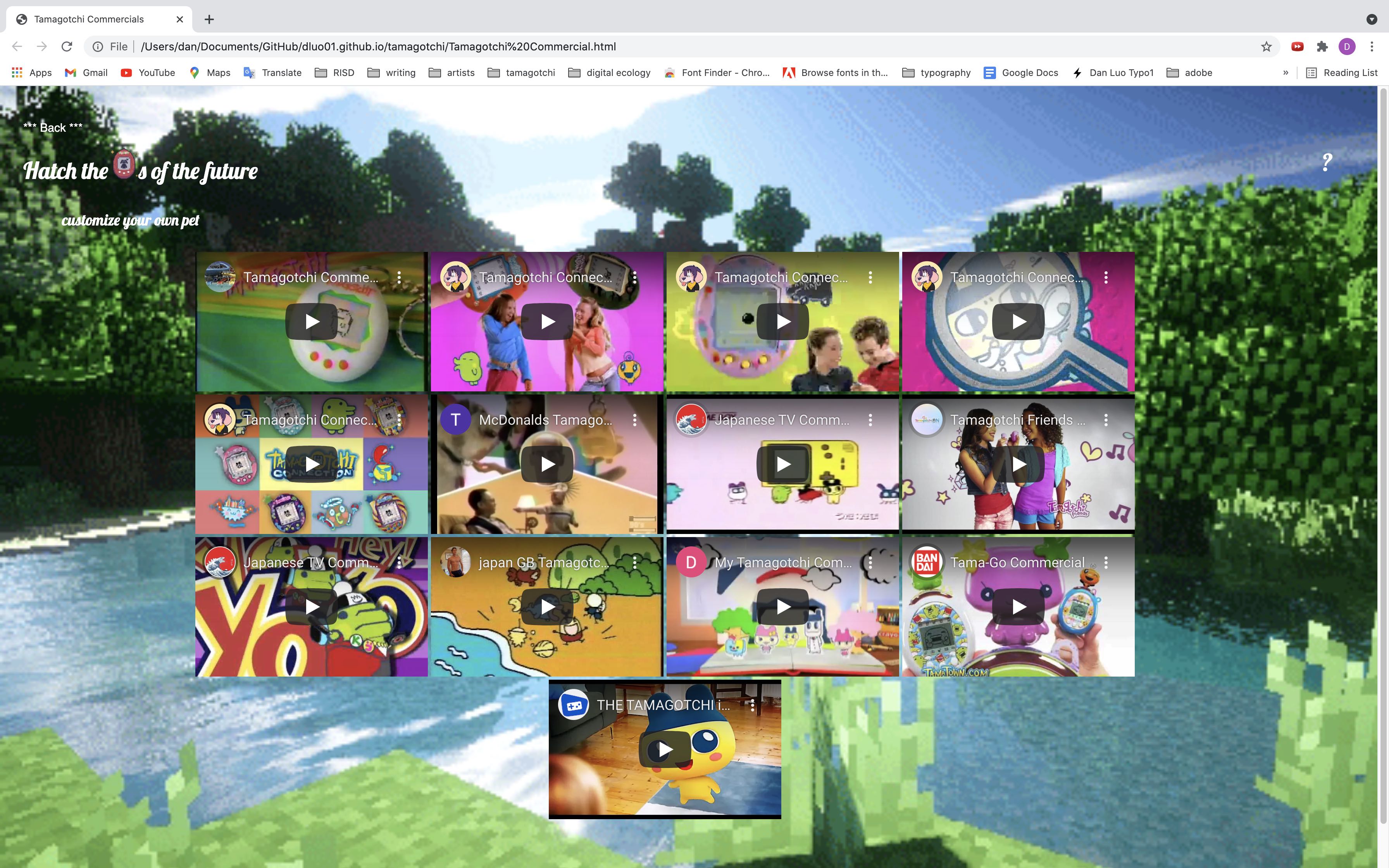
Task: Play the japan GB Tamagotchi video
Action: click(x=547, y=607)
